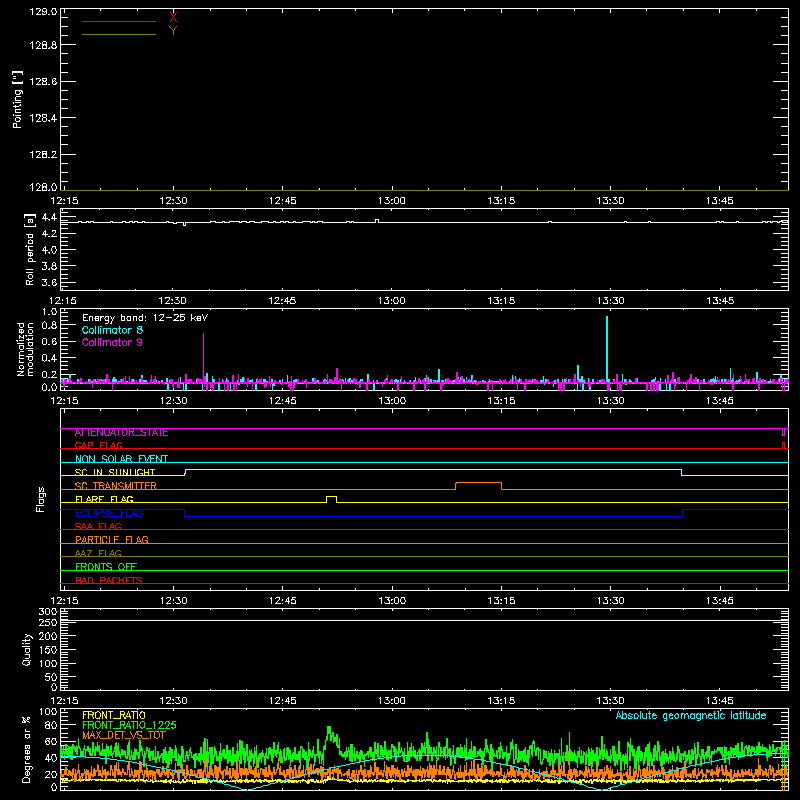Select the FRONT_RATIO legend entry
The image size is (800, 800).
pos(114,715)
